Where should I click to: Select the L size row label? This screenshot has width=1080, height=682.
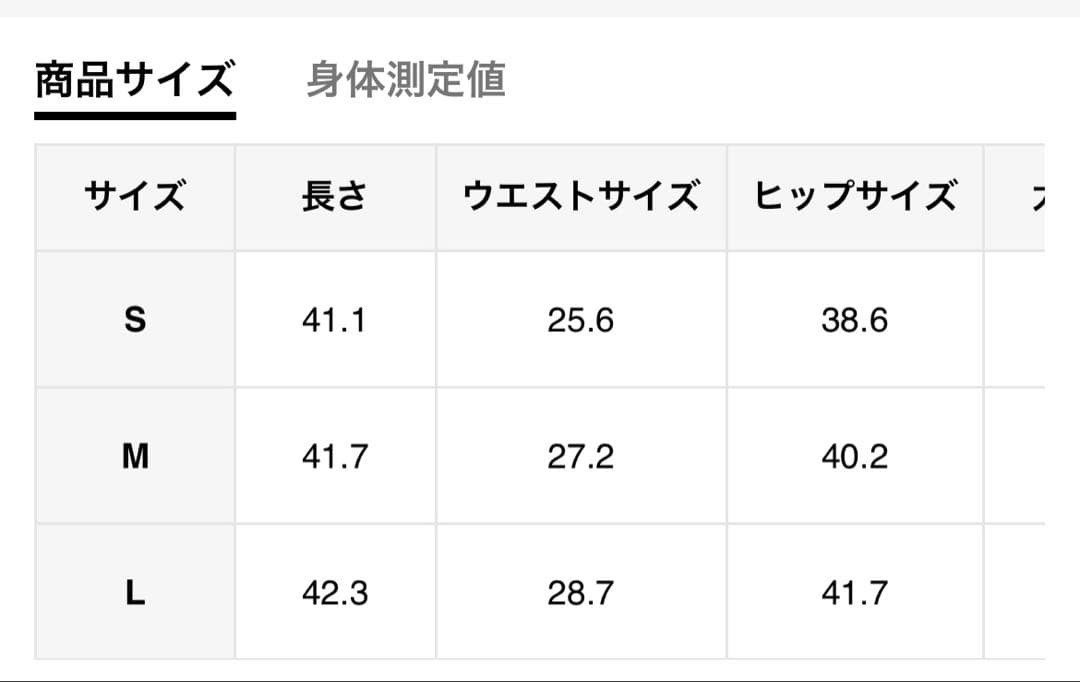(135, 593)
